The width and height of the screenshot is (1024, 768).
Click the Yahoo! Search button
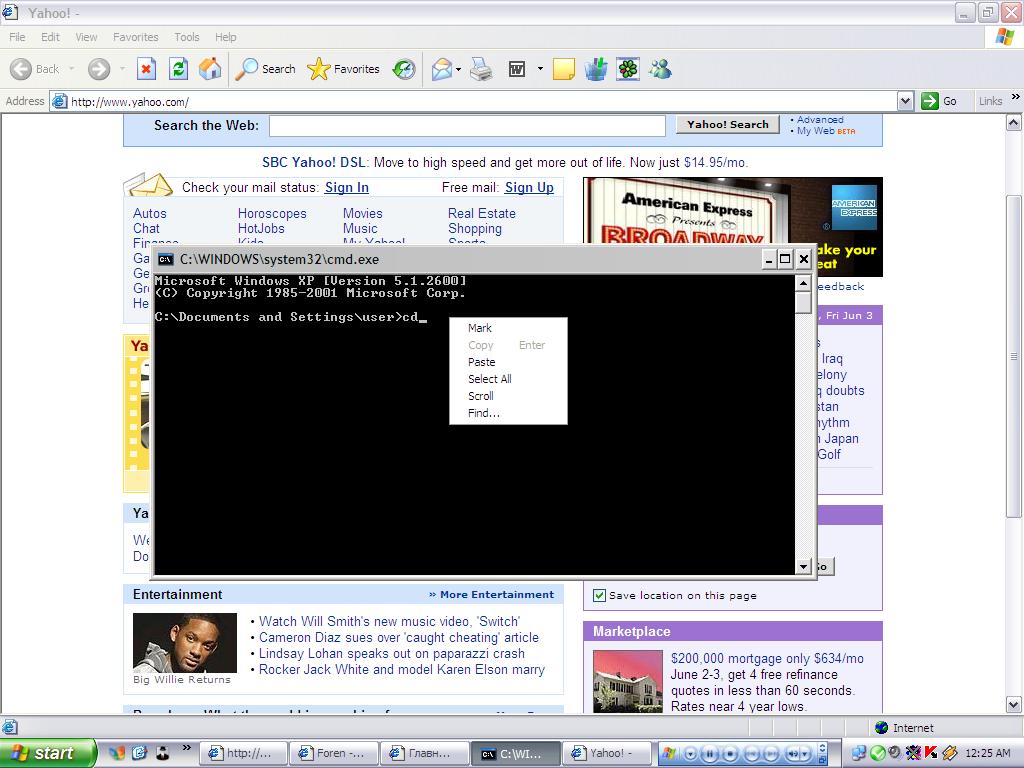pyautogui.click(x=728, y=124)
